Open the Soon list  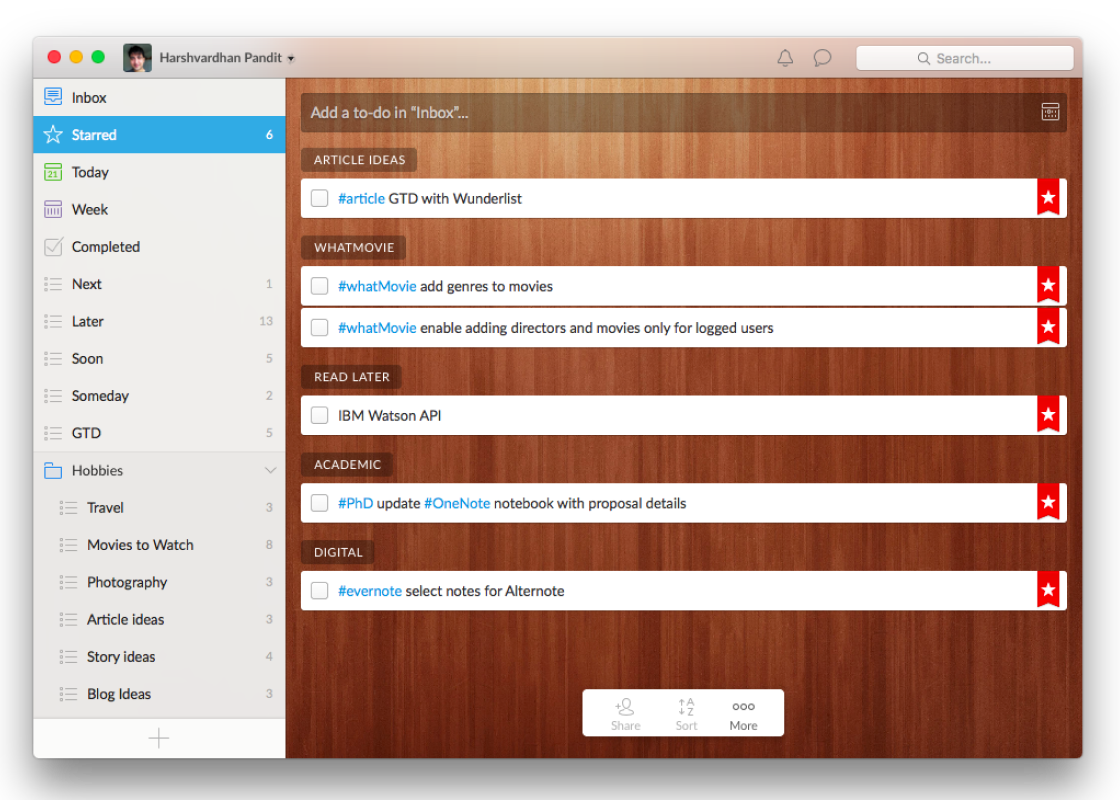(x=159, y=359)
